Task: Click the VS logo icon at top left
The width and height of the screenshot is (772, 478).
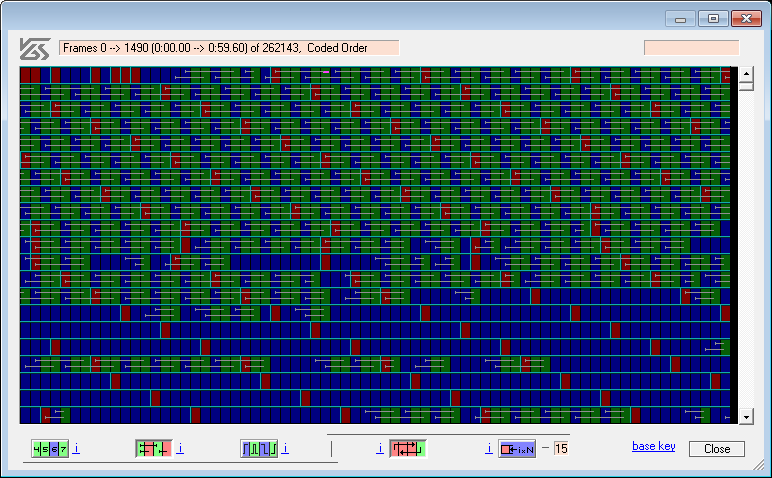Action: [35, 48]
